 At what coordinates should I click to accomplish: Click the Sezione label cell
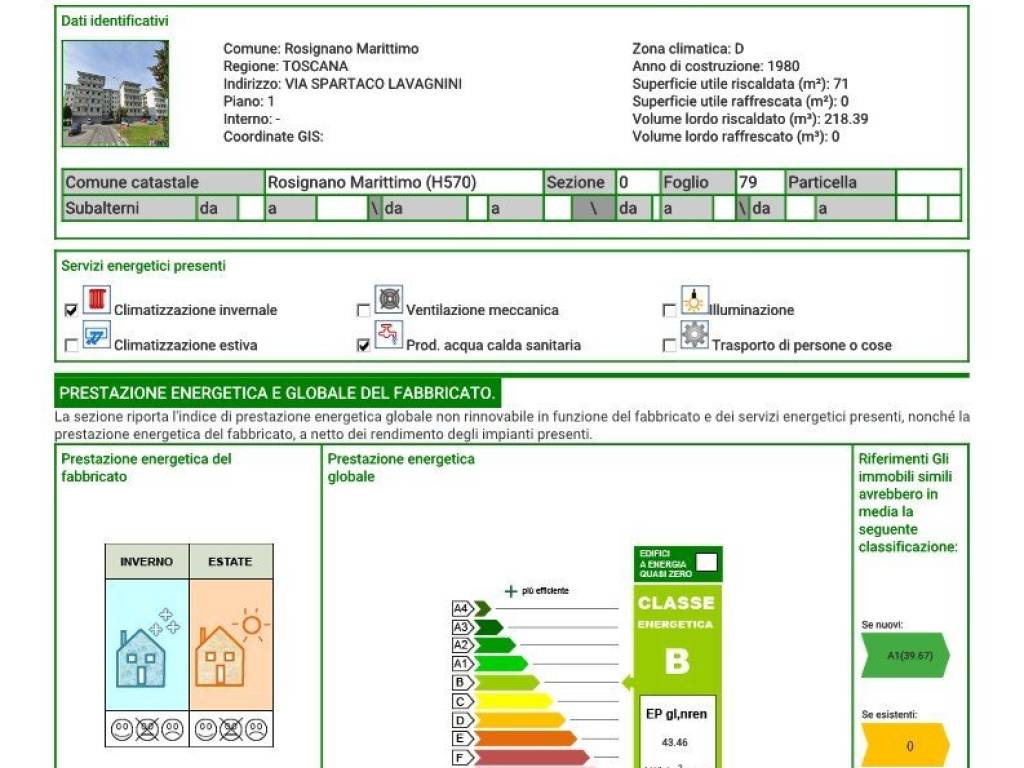(x=579, y=182)
